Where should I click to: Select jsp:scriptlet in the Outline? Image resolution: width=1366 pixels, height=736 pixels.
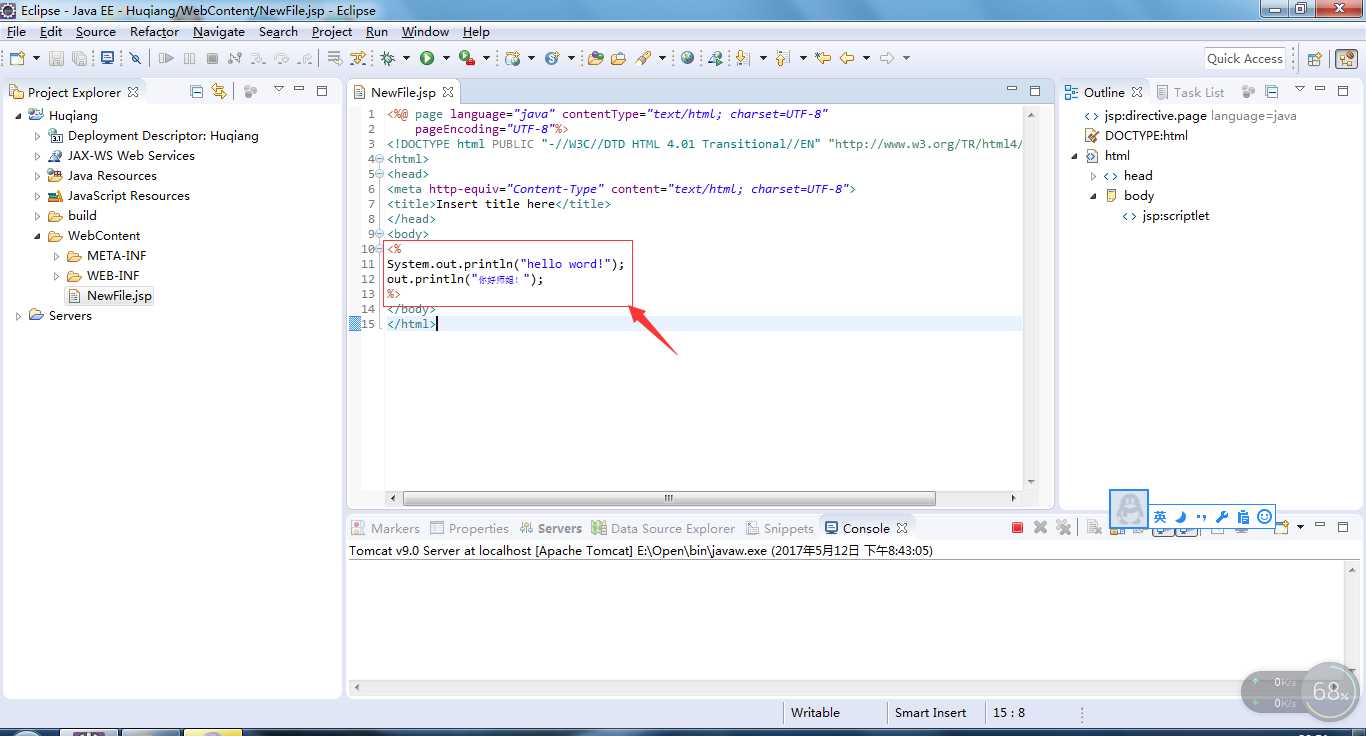click(x=1166, y=216)
